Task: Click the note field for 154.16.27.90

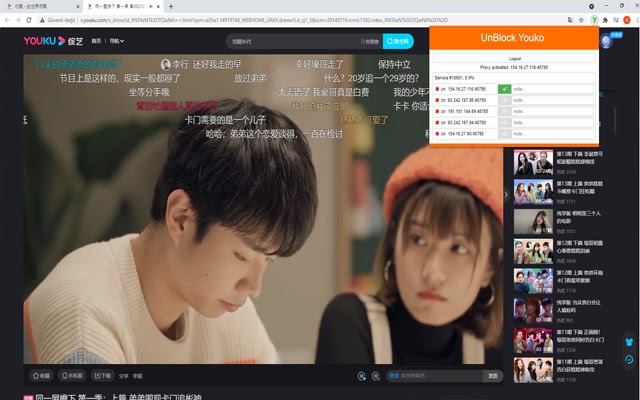Action: 553,133
